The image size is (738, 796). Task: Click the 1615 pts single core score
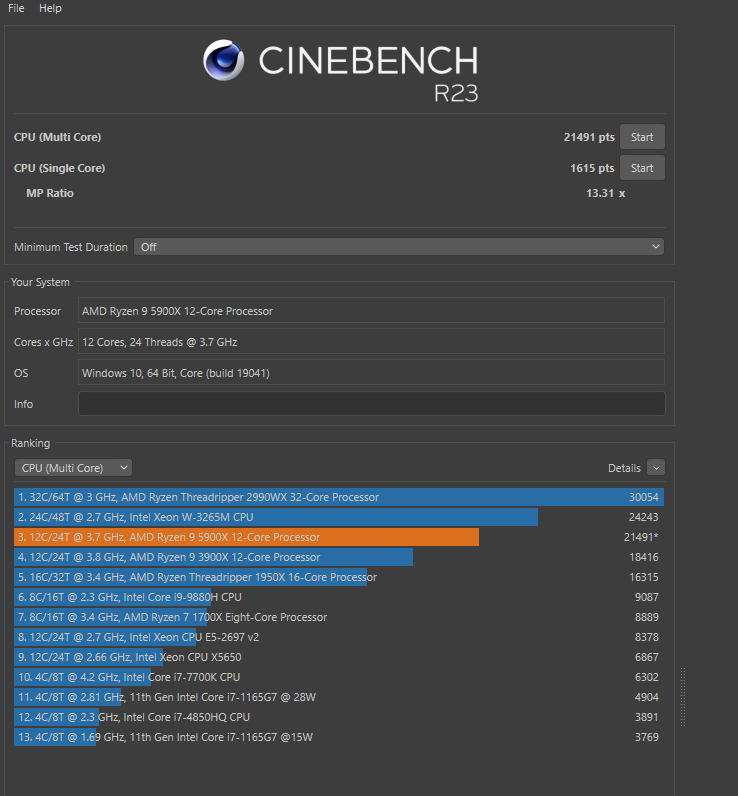(x=592, y=168)
